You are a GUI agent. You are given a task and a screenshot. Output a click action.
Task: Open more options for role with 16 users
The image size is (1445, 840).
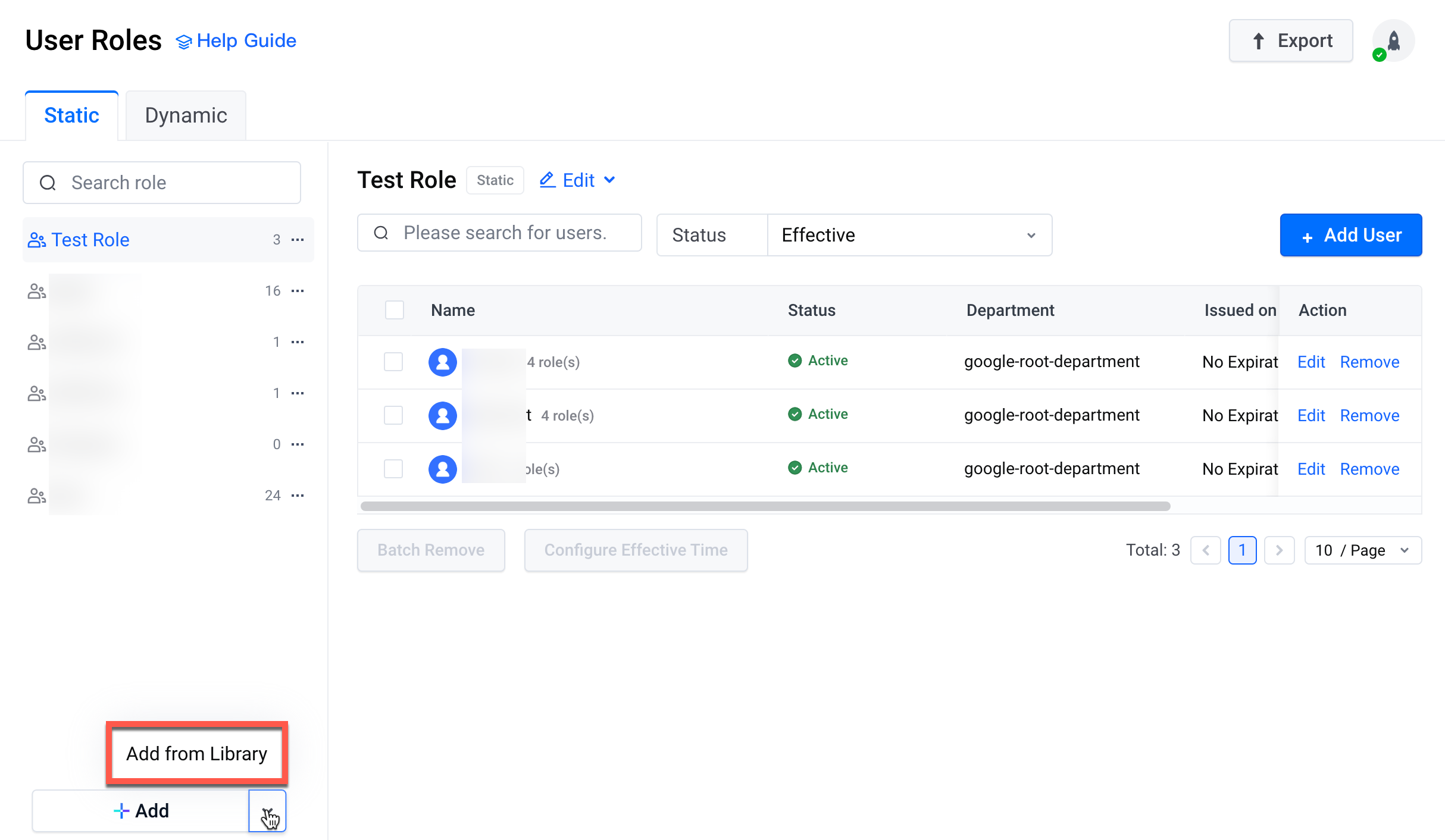[298, 291]
